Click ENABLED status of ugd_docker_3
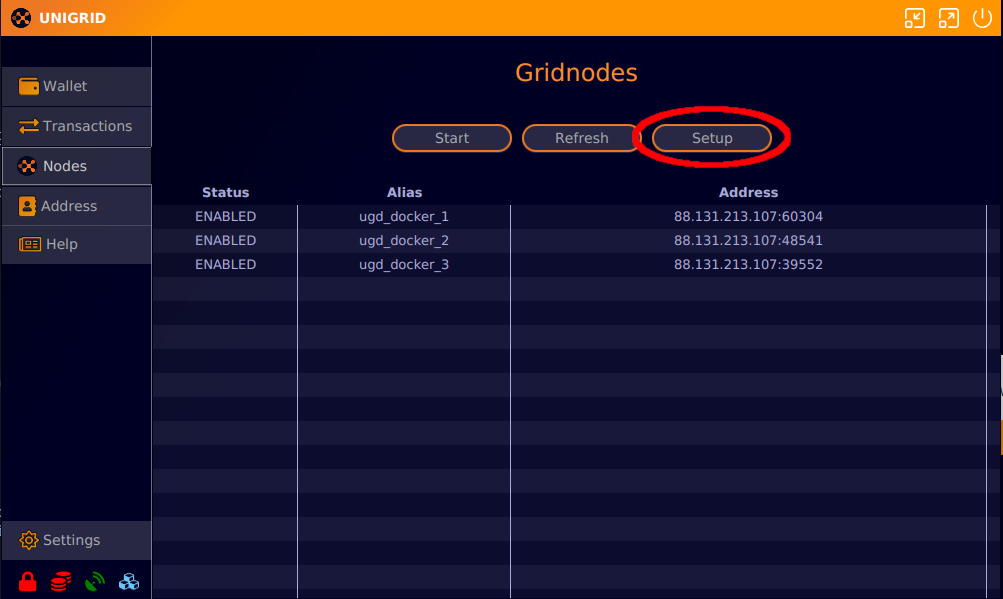Viewport: 1003px width, 599px height. 226,265
